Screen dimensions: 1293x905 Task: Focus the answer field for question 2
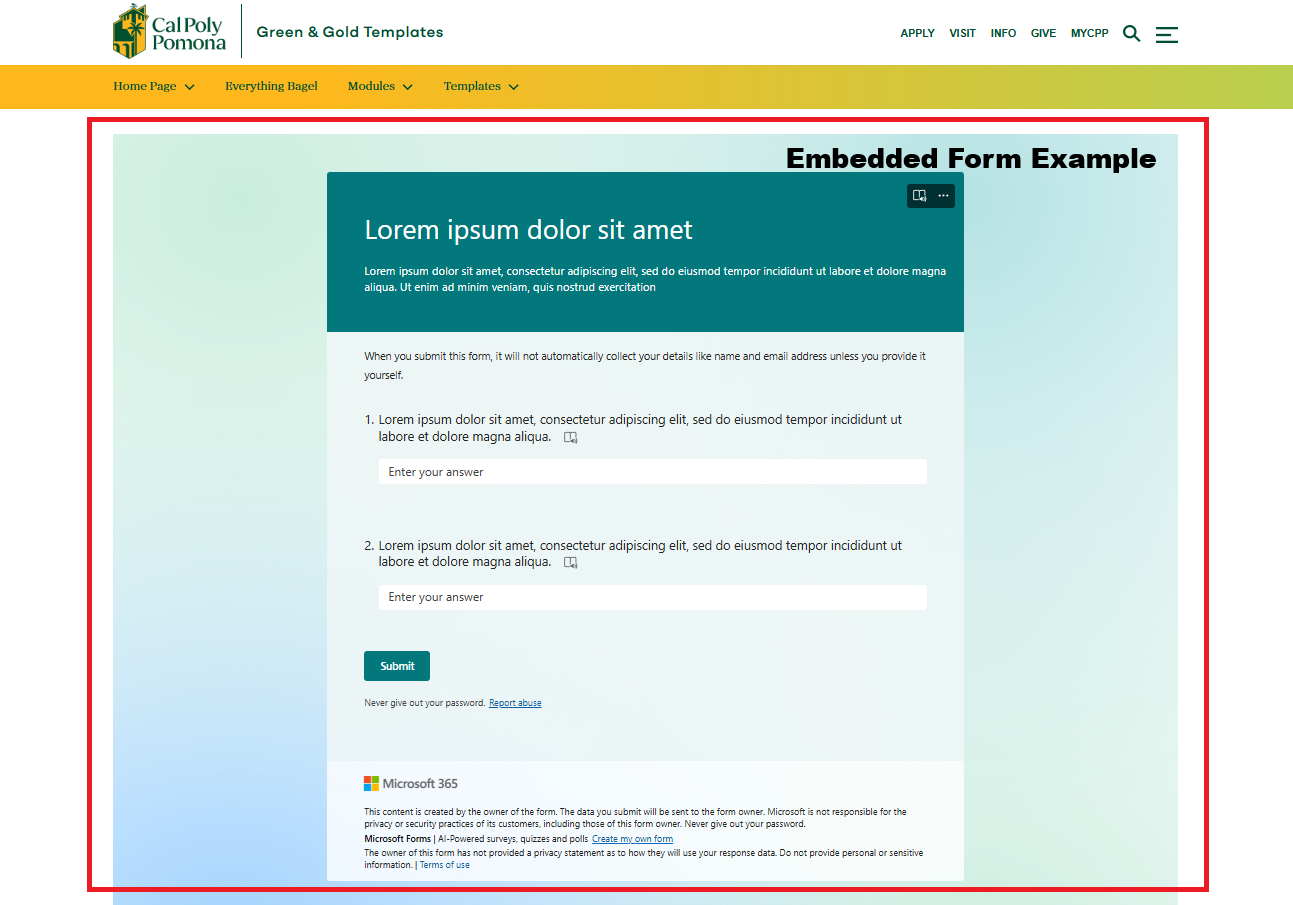(652, 598)
